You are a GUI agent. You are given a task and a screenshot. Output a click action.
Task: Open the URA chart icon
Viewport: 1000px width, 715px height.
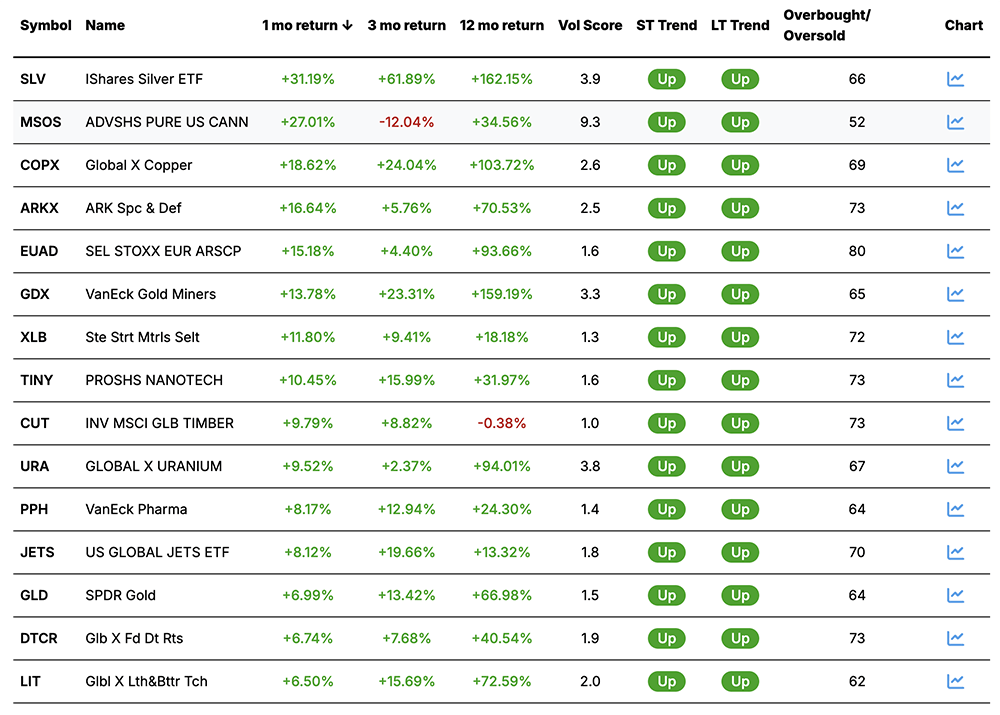click(x=955, y=466)
